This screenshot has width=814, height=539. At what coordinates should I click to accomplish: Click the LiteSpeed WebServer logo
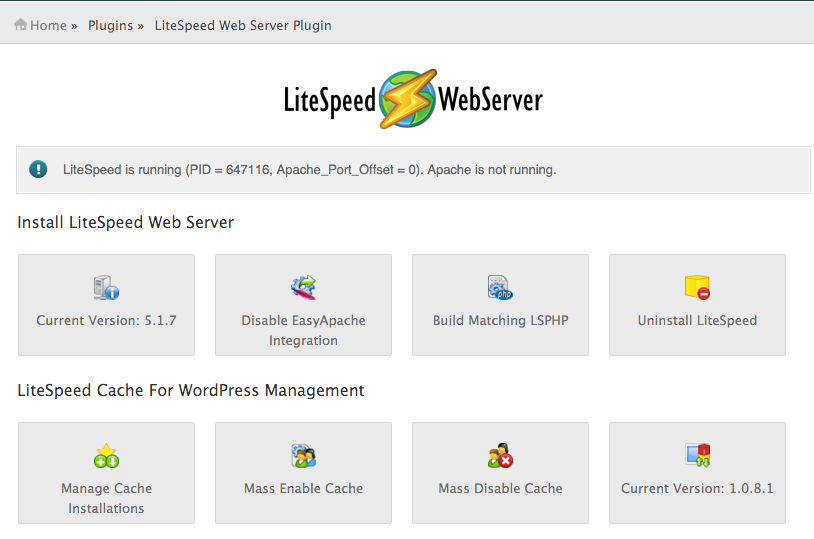click(x=413, y=99)
